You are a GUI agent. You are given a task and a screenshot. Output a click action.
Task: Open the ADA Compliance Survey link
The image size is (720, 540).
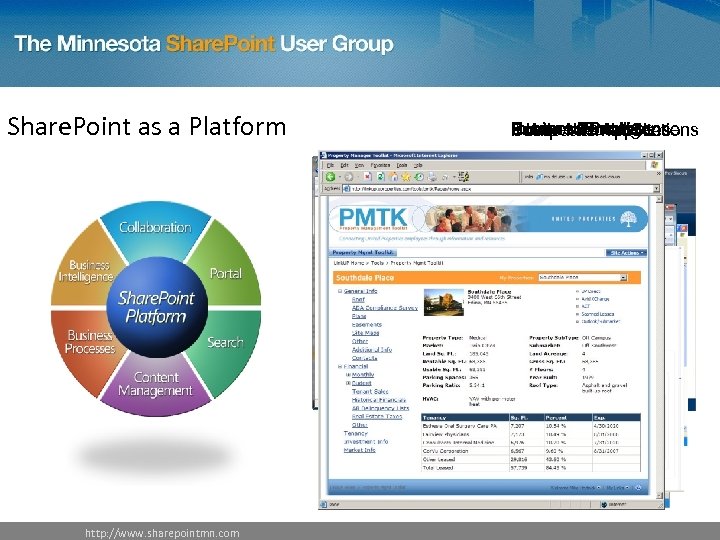tap(385, 308)
